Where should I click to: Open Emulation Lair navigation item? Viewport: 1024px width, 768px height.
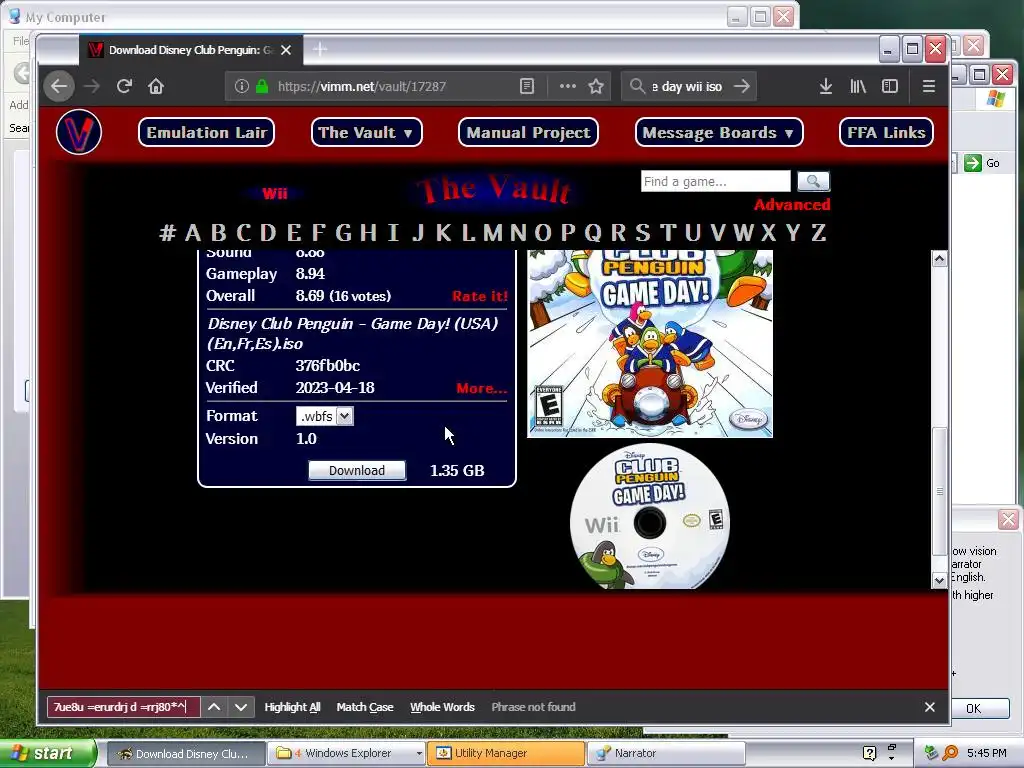pyautogui.click(x=206, y=132)
